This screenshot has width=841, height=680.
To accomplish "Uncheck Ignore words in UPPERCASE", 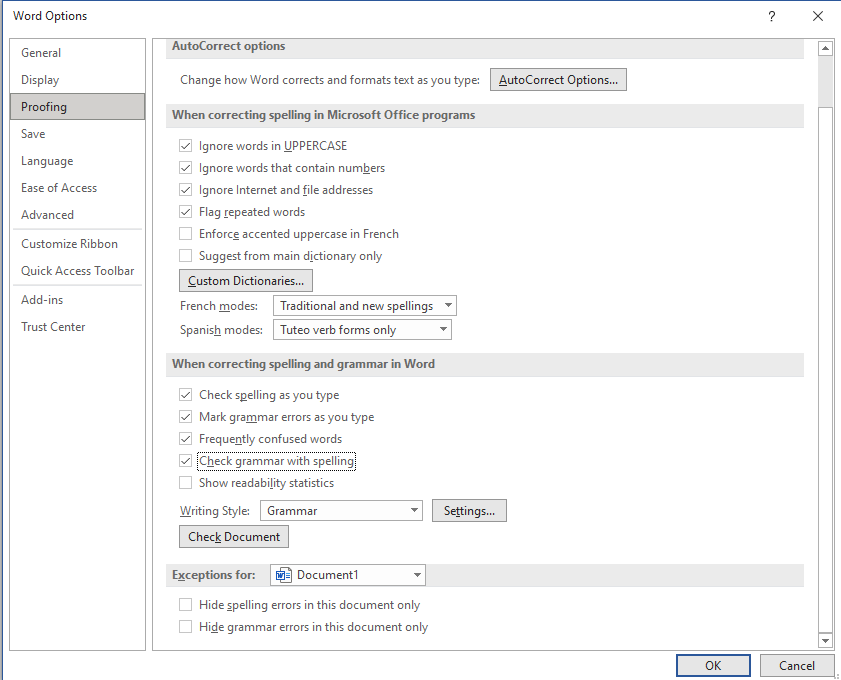I will (x=185, y=146).
